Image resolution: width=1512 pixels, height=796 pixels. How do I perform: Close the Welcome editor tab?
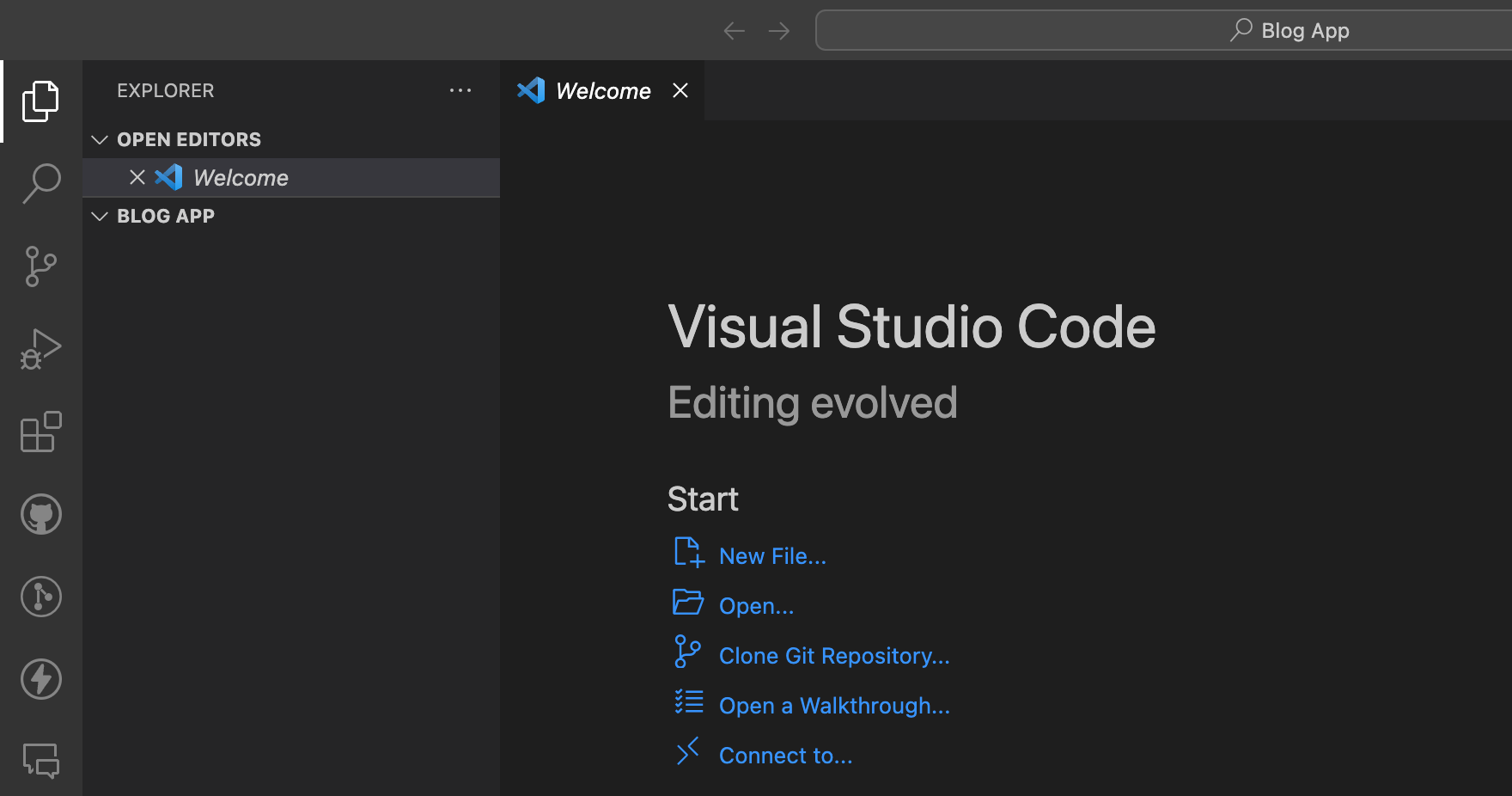pyautogui.click(x=680, y=90)
